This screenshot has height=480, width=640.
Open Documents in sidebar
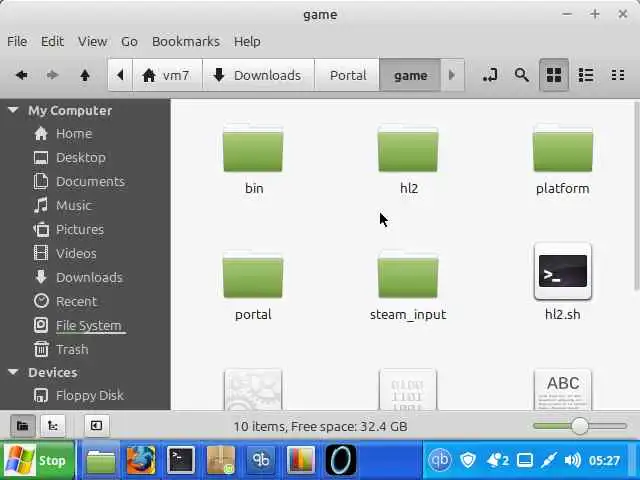(90, 182)
